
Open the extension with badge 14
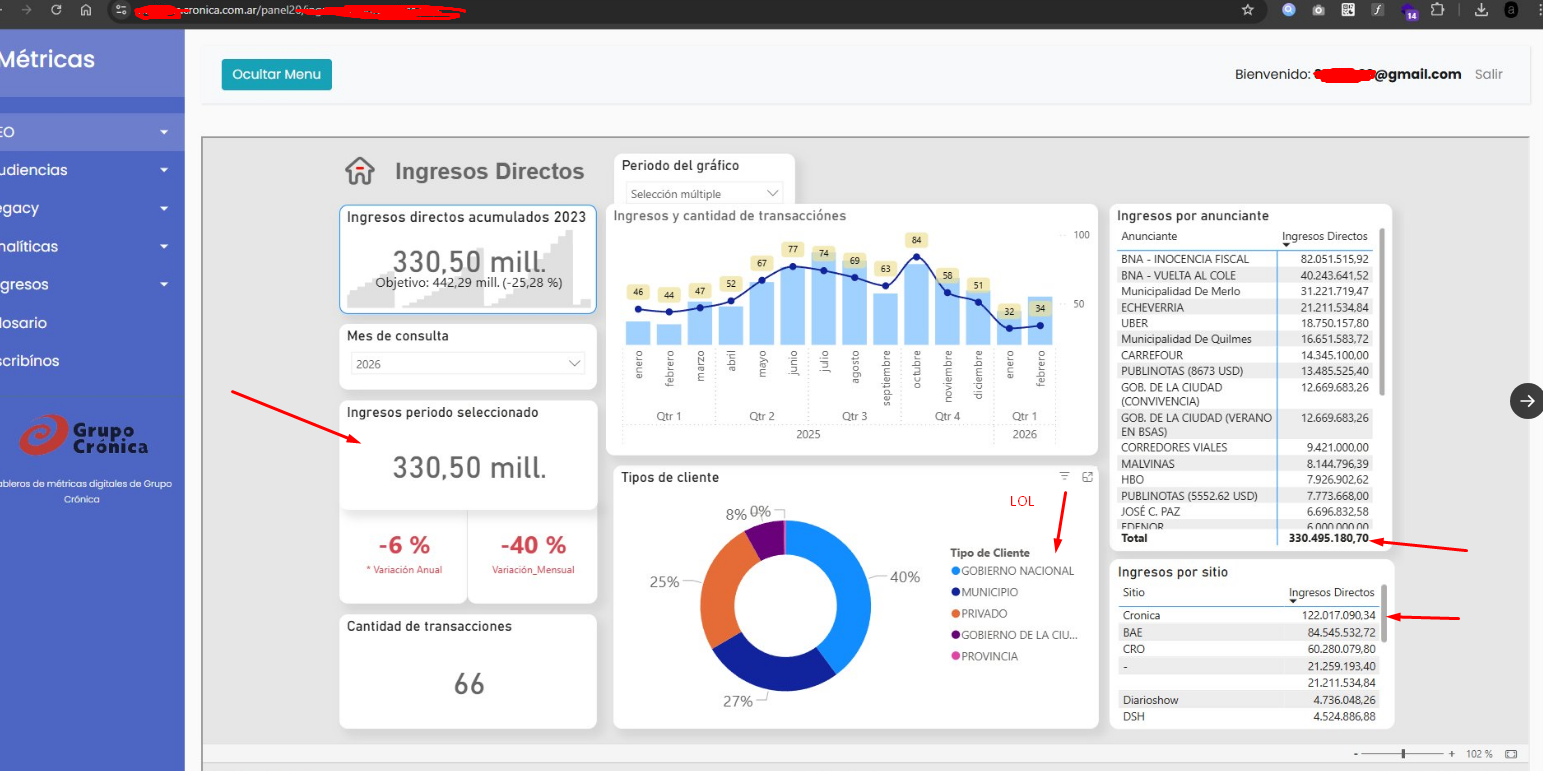[1410, 12]
